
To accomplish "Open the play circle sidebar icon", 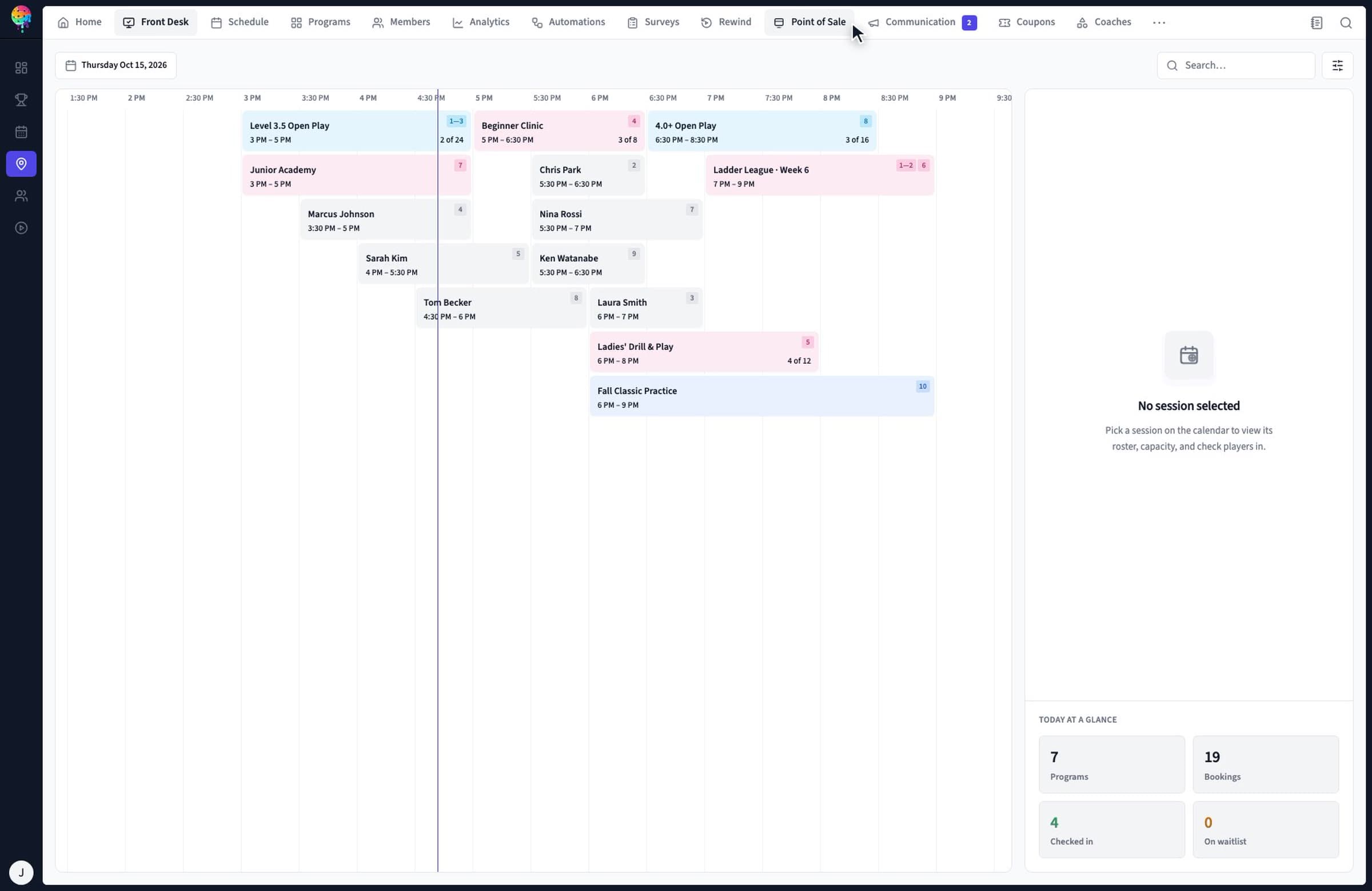I will tap(21, 228).
